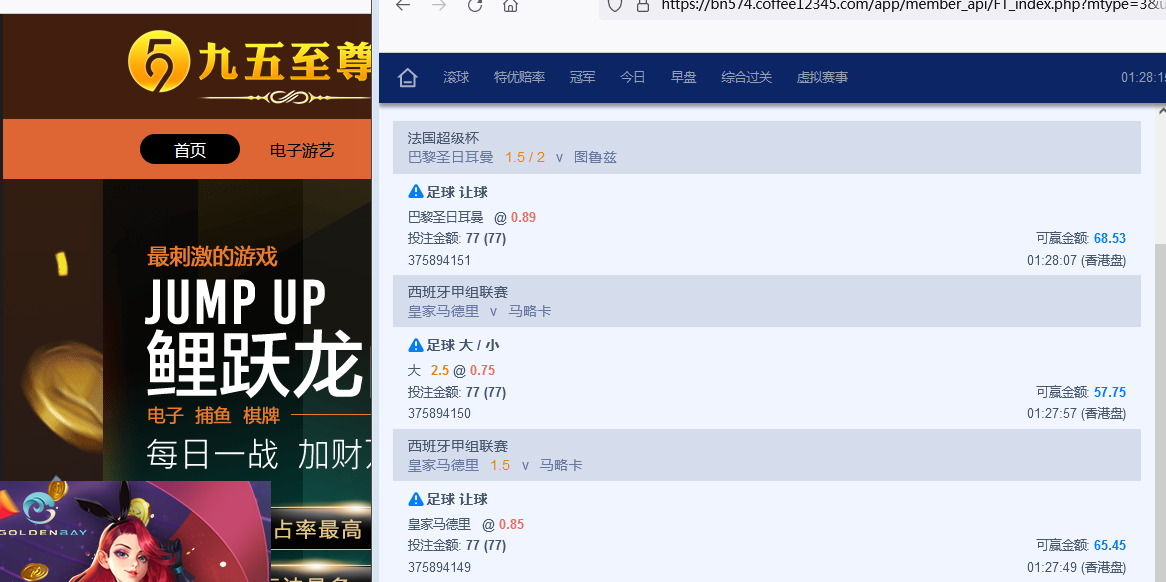
Task: Click the Golden Bay logo on the bottom banner
Action: 43,515
